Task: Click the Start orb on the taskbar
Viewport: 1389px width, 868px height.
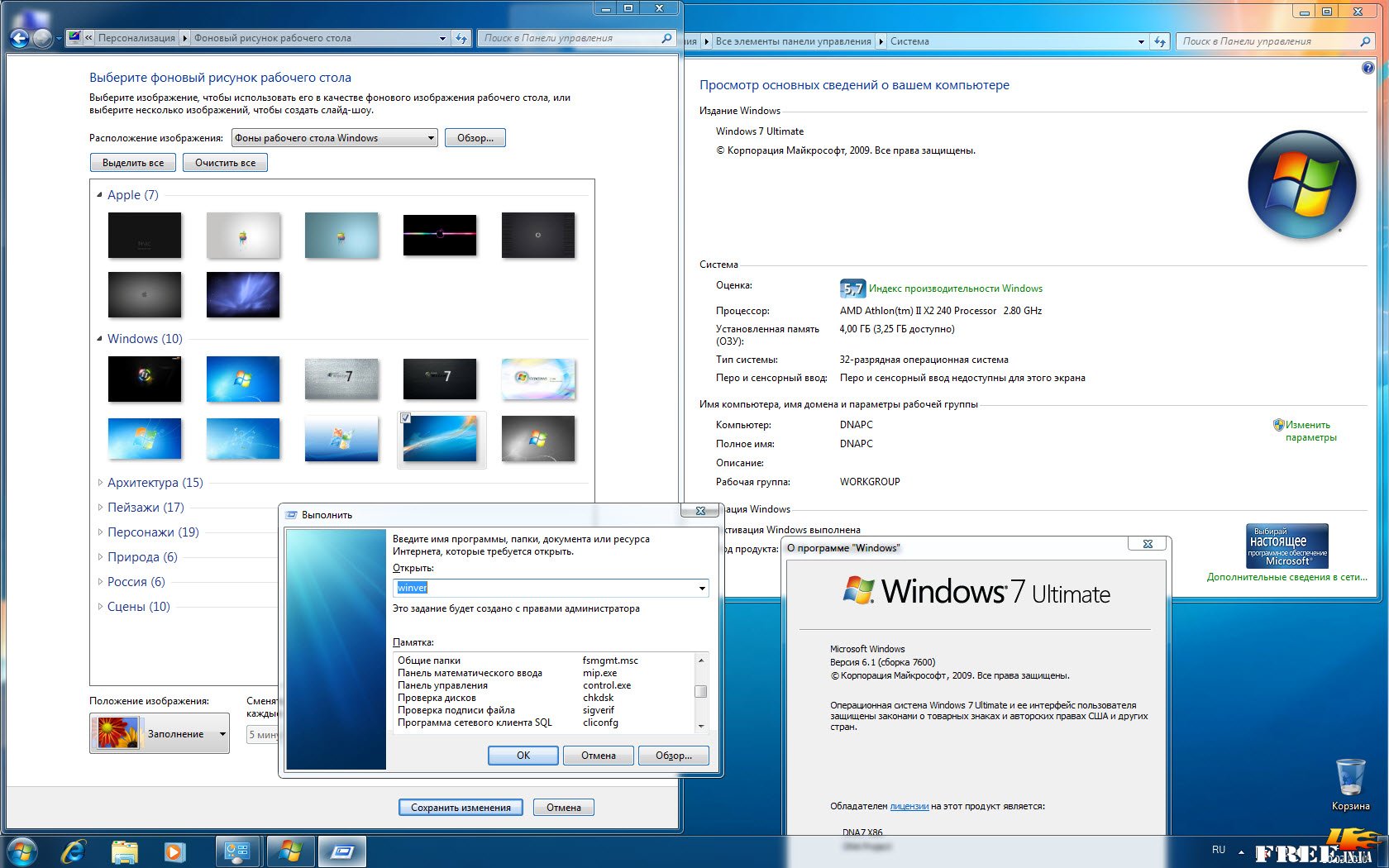Action: tap(22, 851)
